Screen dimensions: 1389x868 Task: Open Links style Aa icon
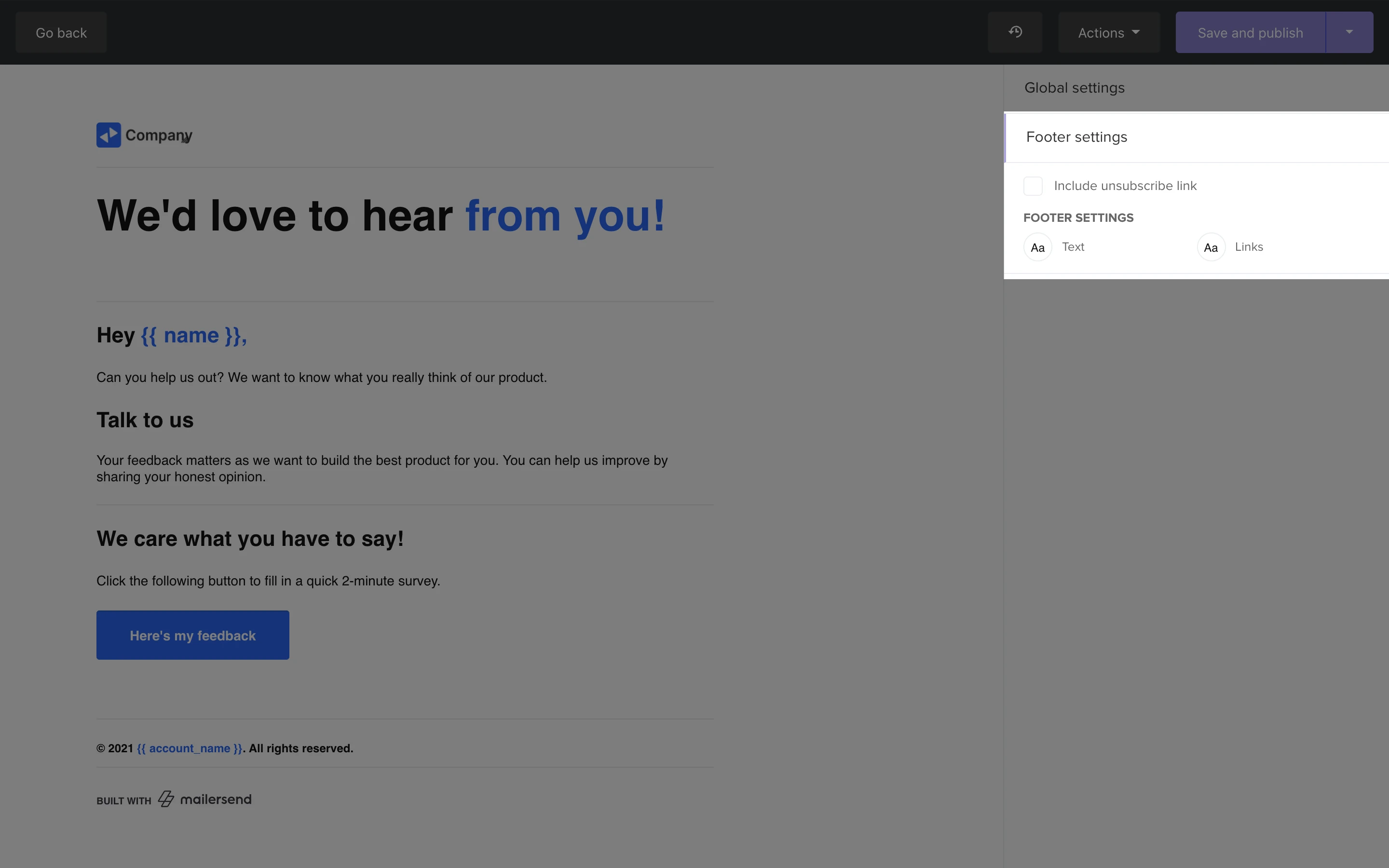pyautogui.click(x=1211, y=247)
